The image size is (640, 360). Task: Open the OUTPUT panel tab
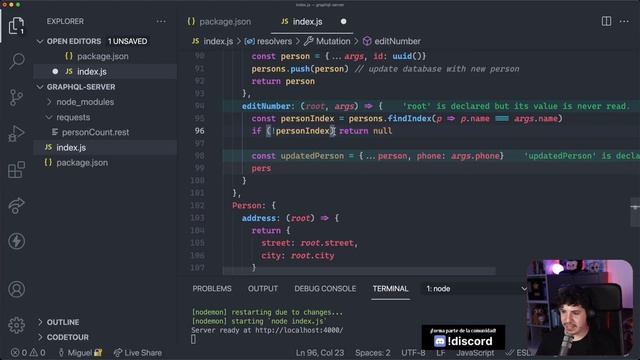tap(262, 289)
